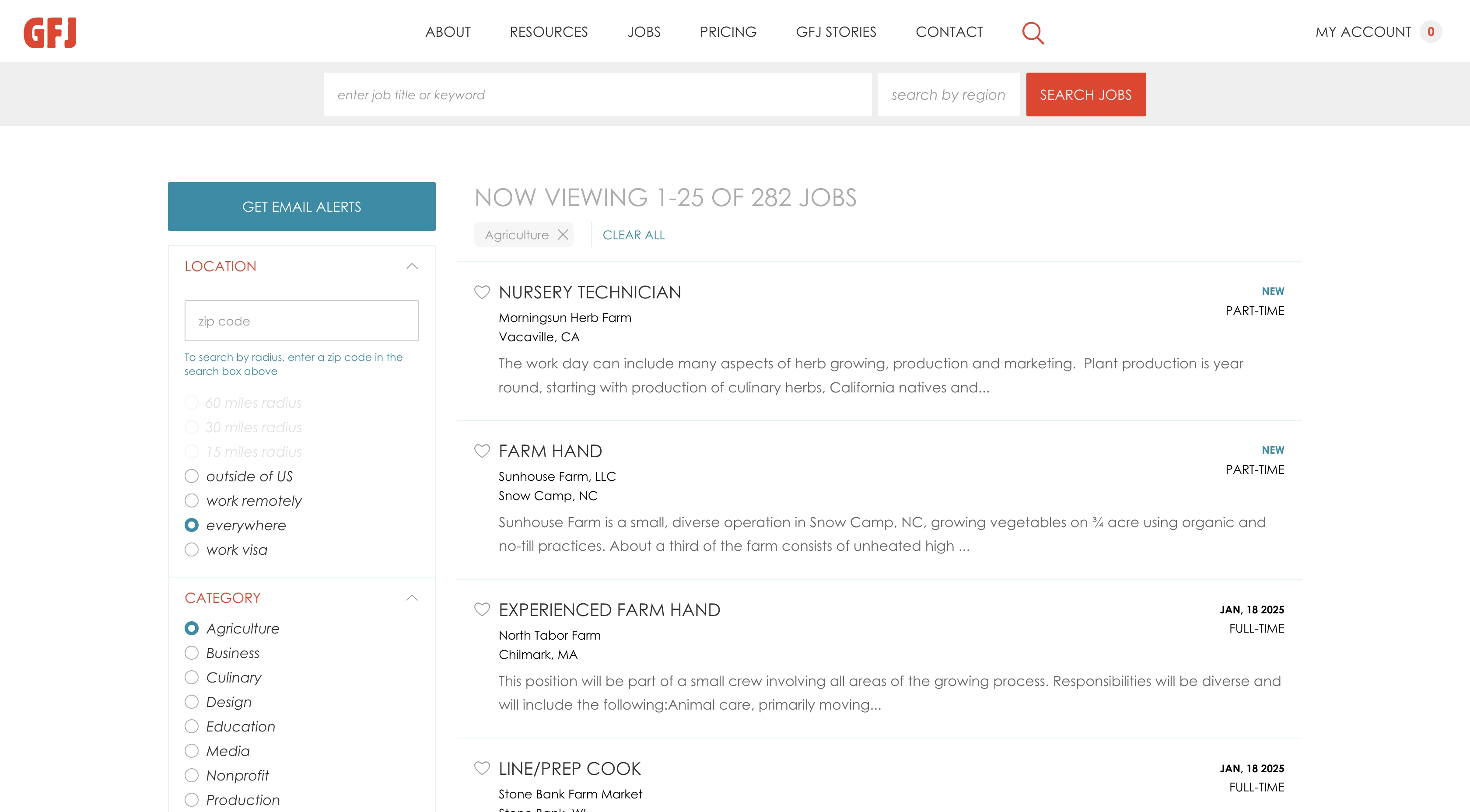Collapse the Location filter section

pos(411,266)
